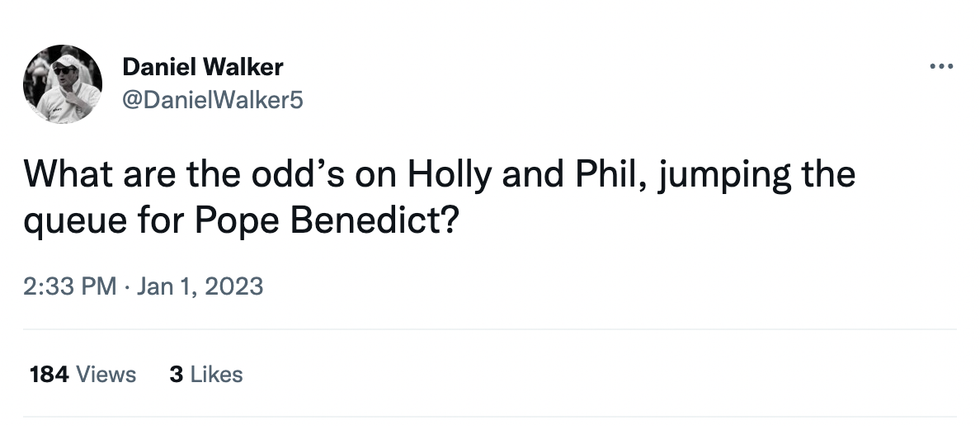Click Daniel Walker's profile avatar
The image size is (980, 426).
click(x=62, y=84)
